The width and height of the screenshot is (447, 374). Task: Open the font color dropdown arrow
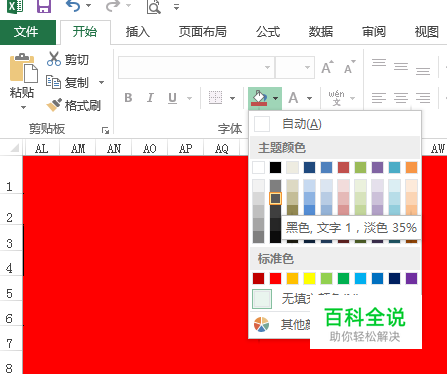coord(309,98)
